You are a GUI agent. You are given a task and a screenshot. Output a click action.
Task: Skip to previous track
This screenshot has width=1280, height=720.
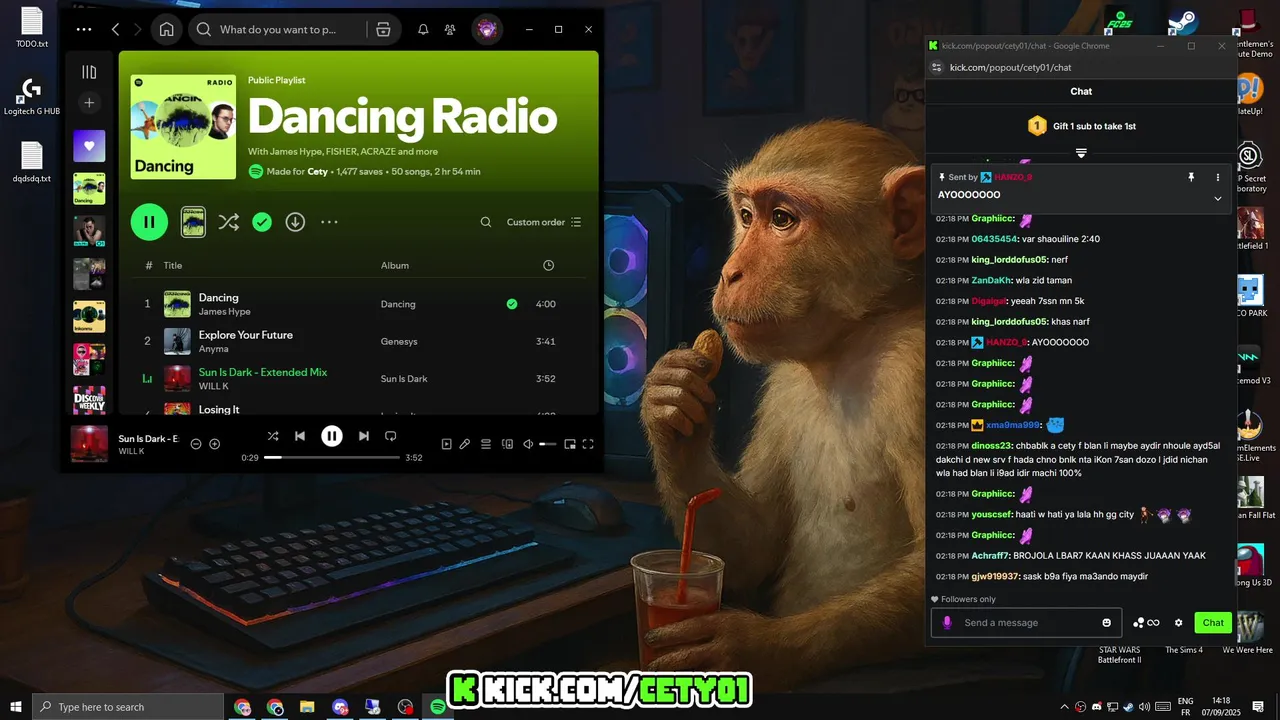click(x=300, y=436)
